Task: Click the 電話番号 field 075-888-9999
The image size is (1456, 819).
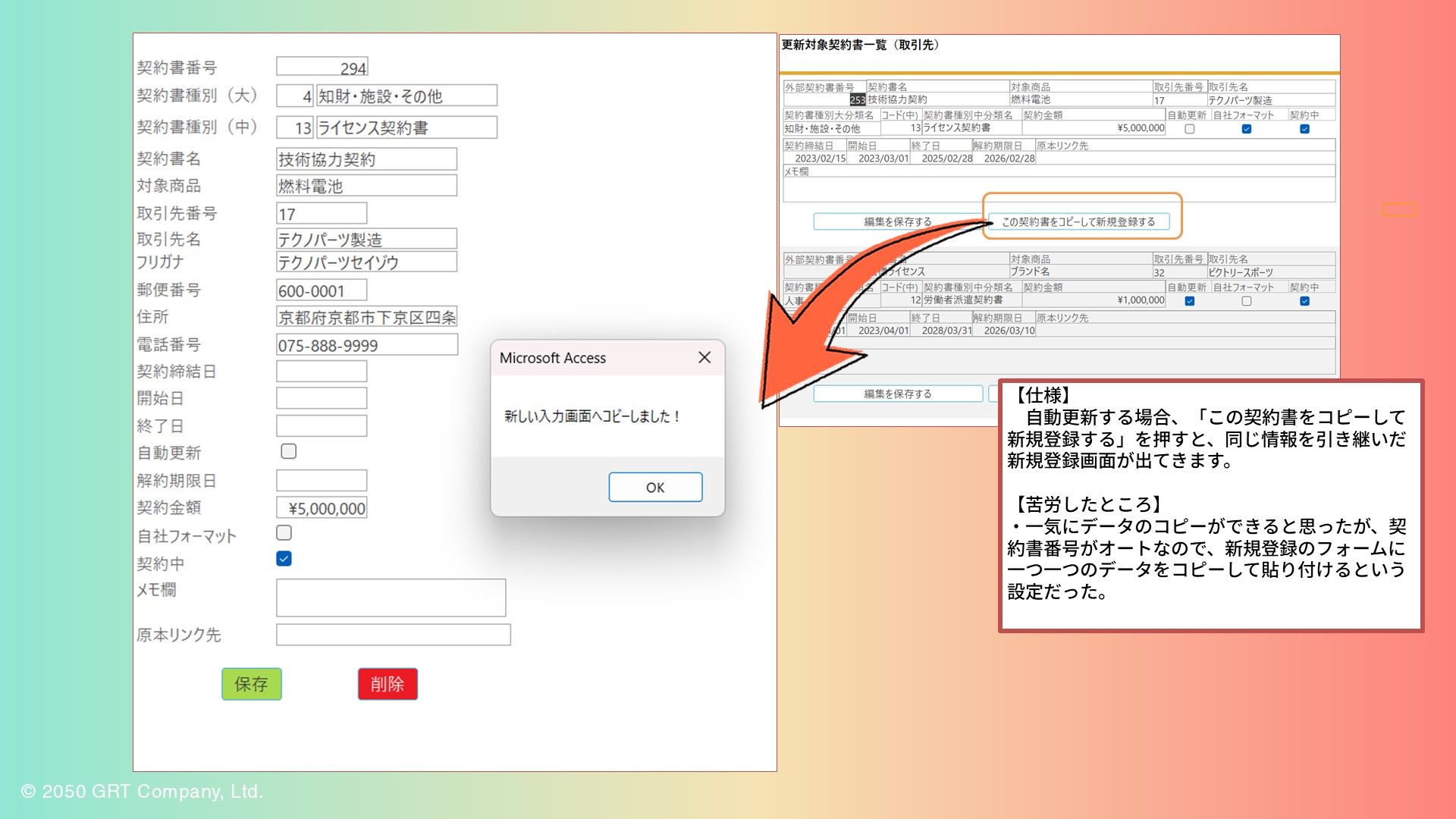Action: pyautogui.click(x=366, y=345)
